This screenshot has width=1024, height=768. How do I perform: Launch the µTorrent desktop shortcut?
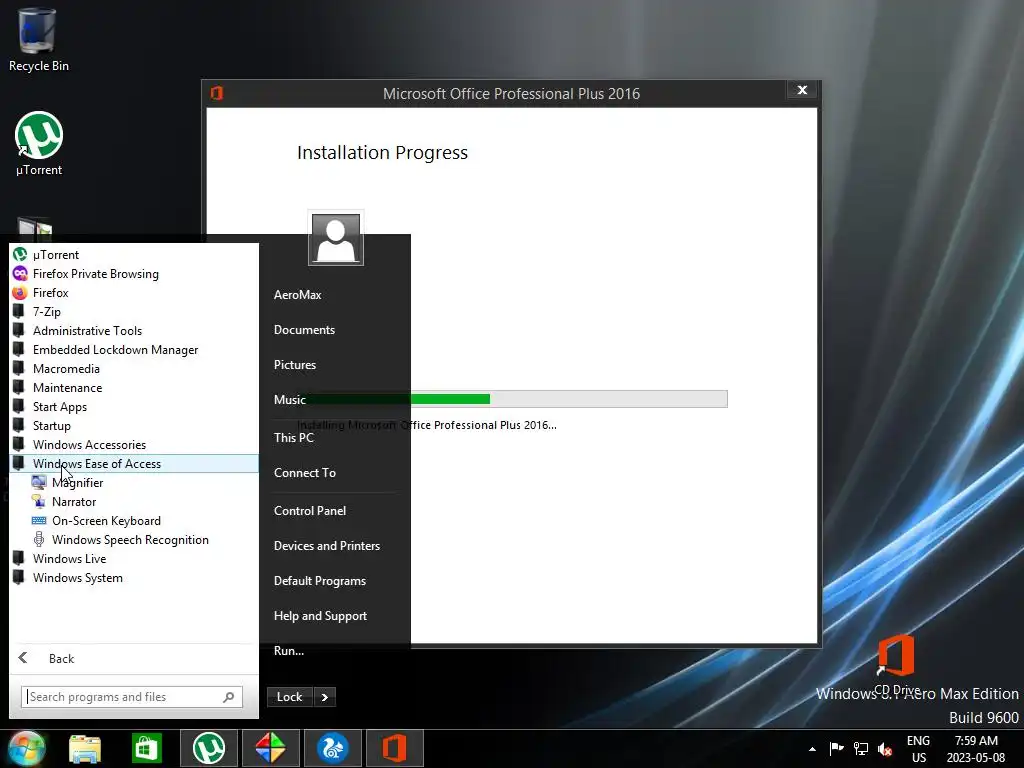click(39, 144)
